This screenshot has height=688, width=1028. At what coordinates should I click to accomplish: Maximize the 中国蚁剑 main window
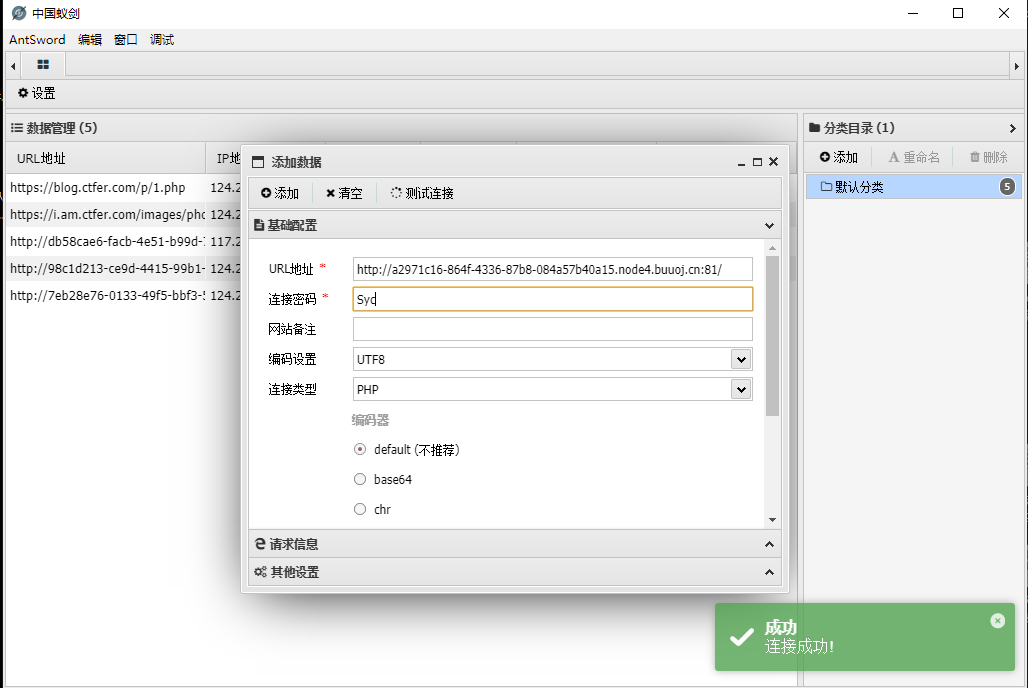(x=958, y=13)
